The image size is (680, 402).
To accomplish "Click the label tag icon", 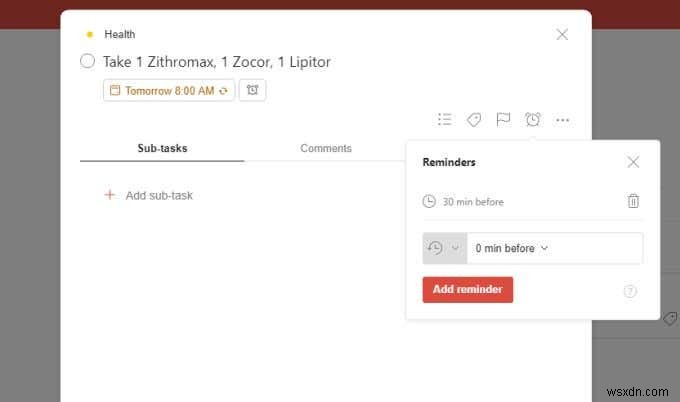I will (x=474, y=119).
